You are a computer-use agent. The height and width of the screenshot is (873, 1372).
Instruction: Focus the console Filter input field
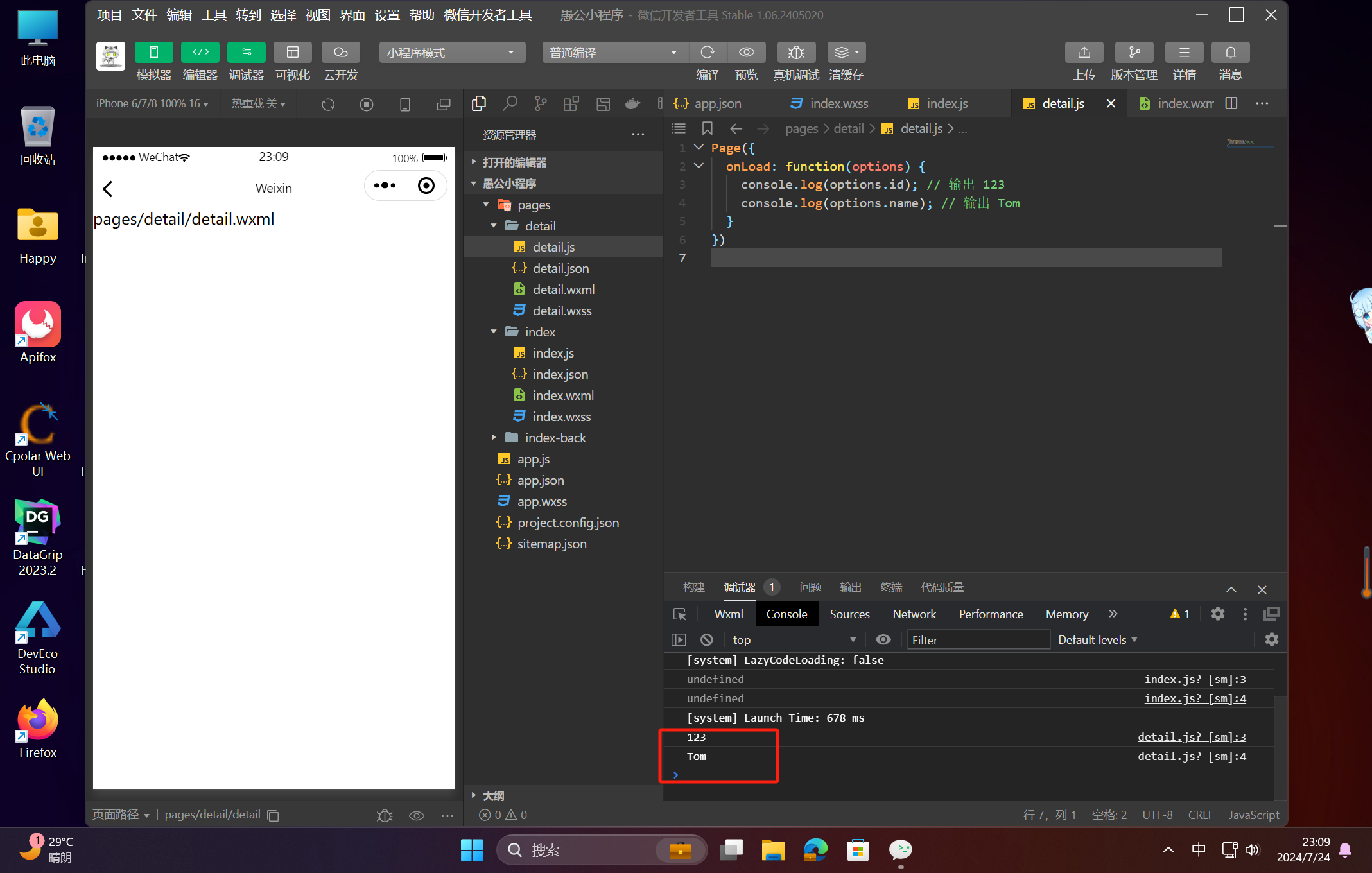pos(978,639)
